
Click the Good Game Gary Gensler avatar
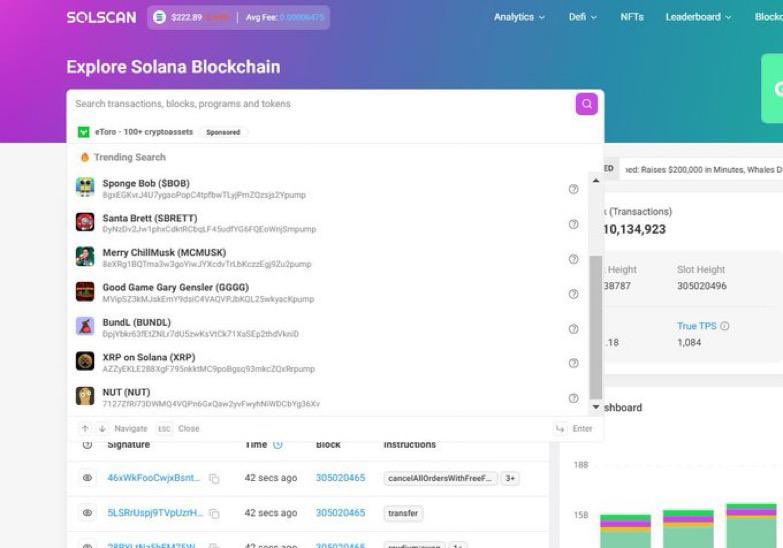coord(85,292)
